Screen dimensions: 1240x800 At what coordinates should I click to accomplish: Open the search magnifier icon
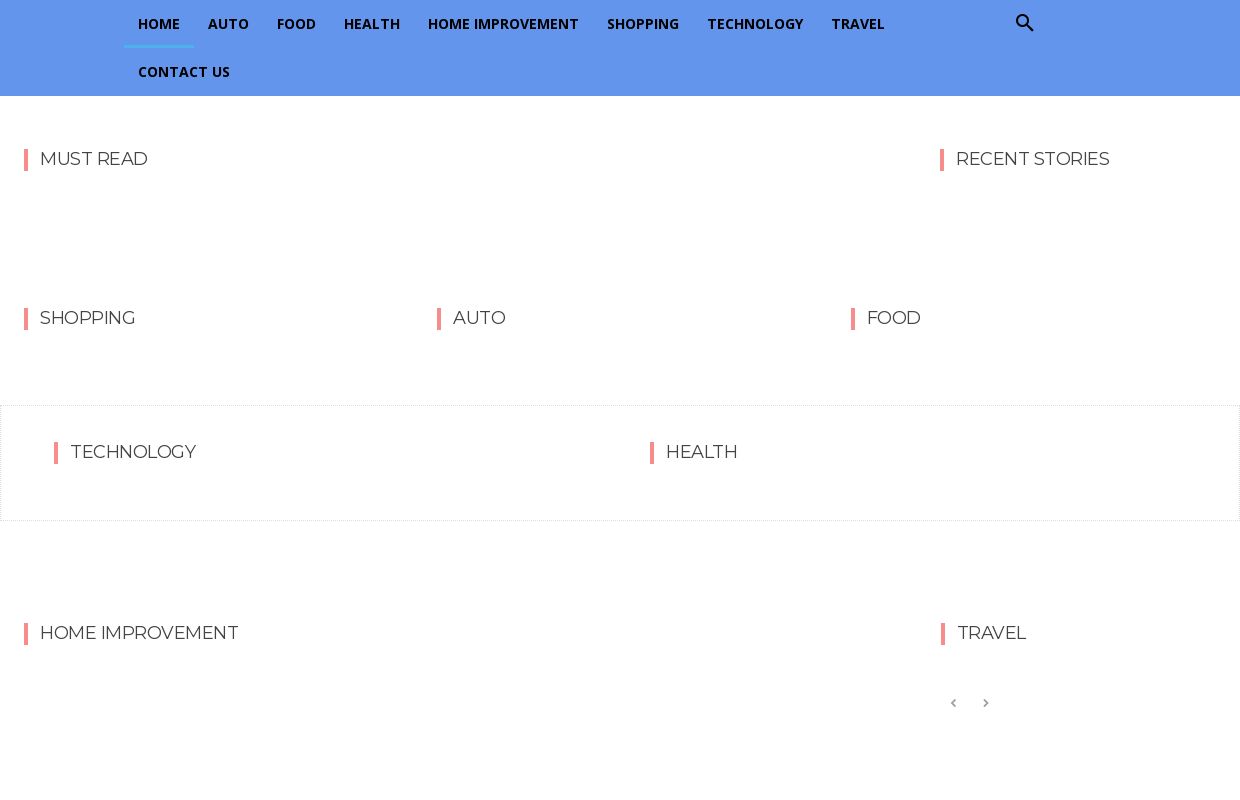pos(1024,23)
